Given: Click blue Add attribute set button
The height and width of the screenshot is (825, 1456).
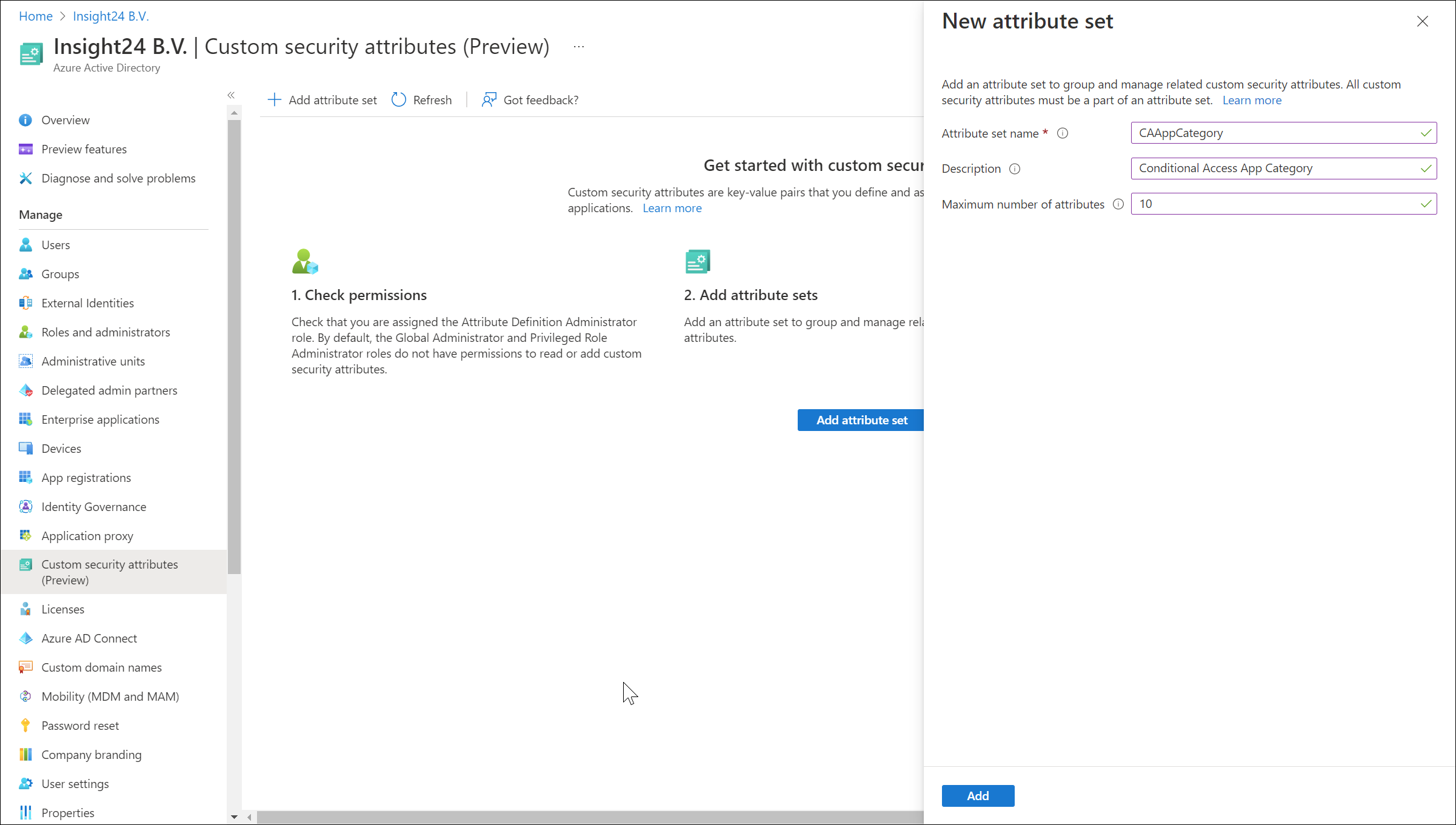Looking at the screenshot, I should [x=861, y=420].
